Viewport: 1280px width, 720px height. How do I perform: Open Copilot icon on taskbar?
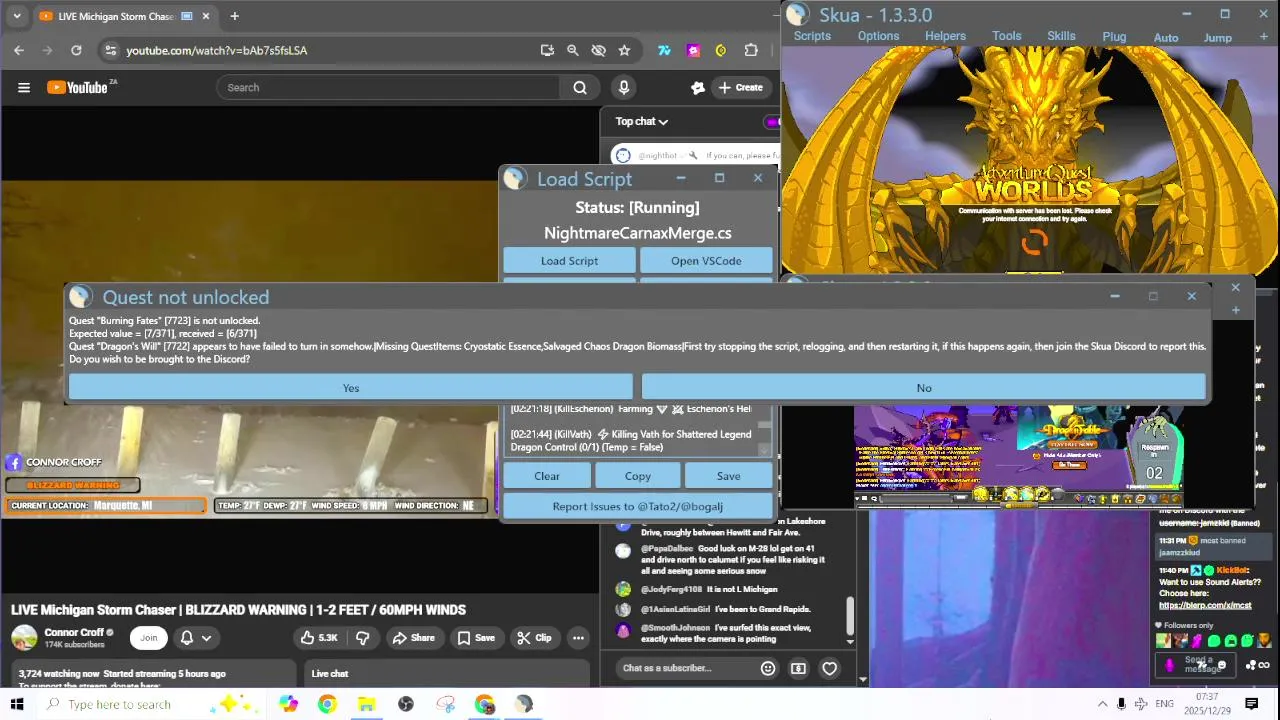coord(288,704)
